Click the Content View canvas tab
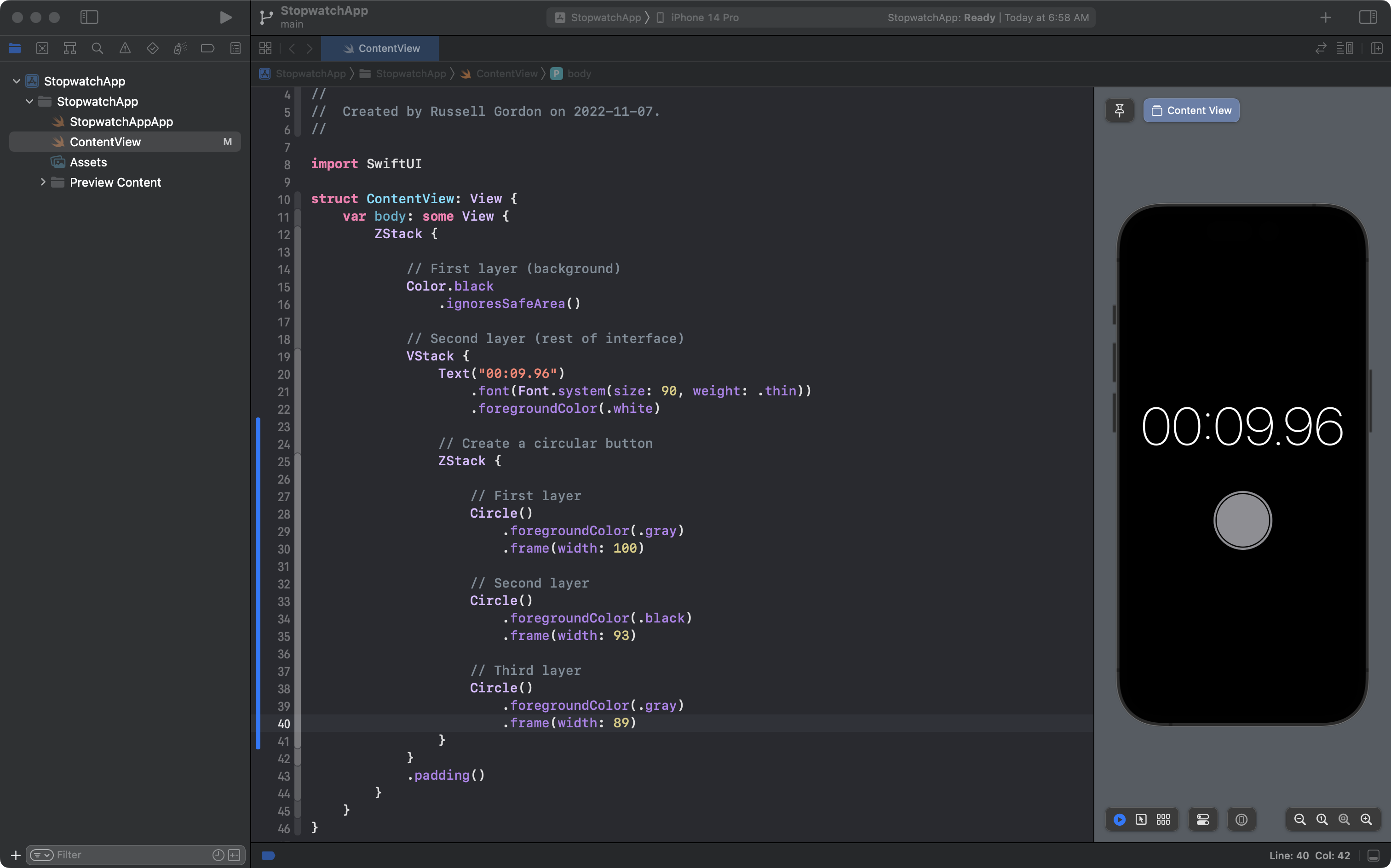 pyautogui.click(x=1191, y=110)
